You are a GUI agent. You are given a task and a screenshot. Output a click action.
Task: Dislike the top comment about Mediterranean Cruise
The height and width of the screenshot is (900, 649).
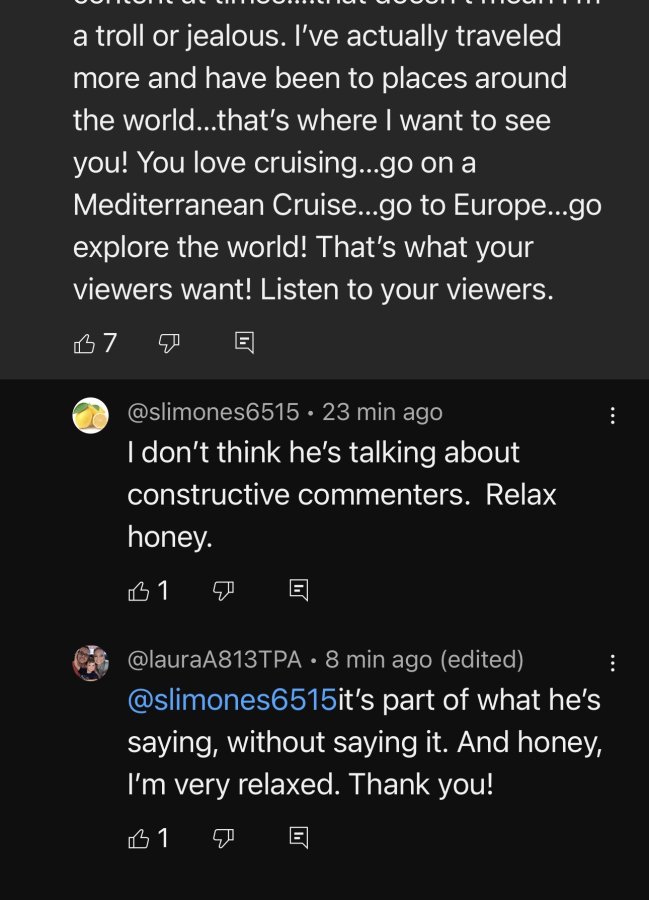tap(169, 343)
